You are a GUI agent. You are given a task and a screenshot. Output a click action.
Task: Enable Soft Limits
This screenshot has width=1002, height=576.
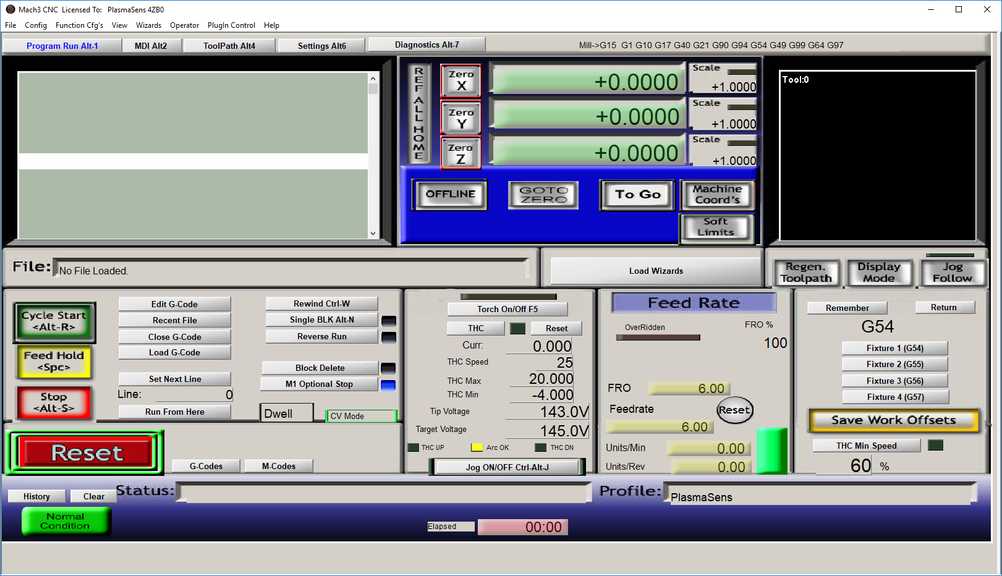coord(719,227)
